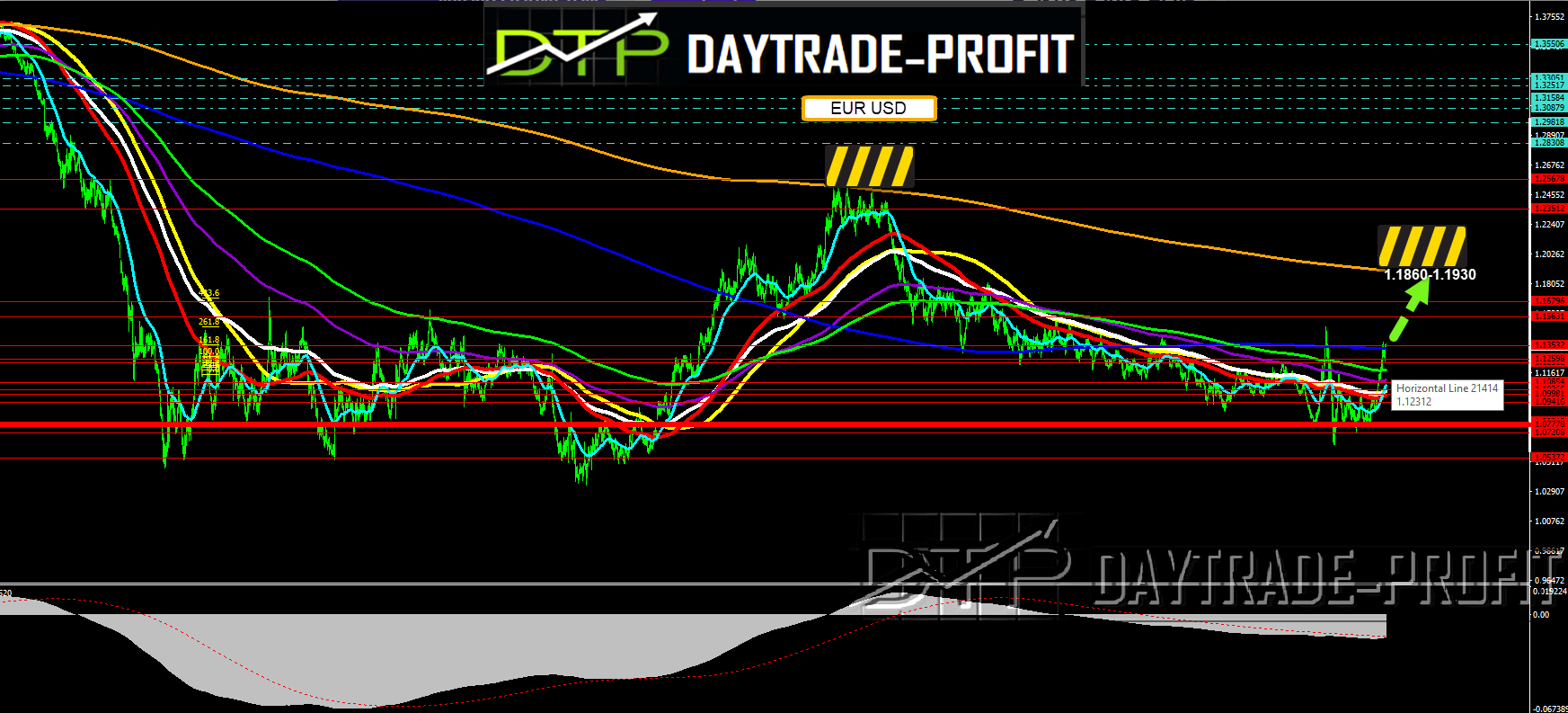Viewport: 1568px width, 713px height.
Task: Click the 1.16796 red price label
Action: [1549, 301]
